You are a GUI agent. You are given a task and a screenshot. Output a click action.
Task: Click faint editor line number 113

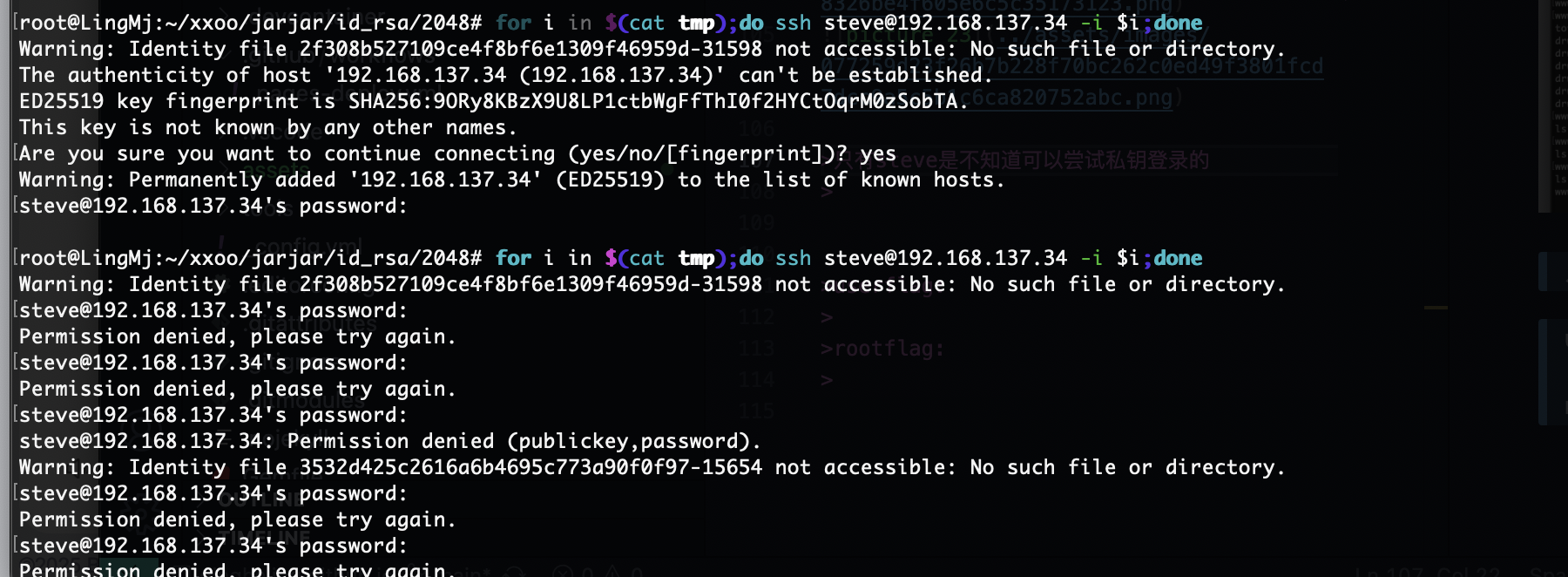click(756, 349)
